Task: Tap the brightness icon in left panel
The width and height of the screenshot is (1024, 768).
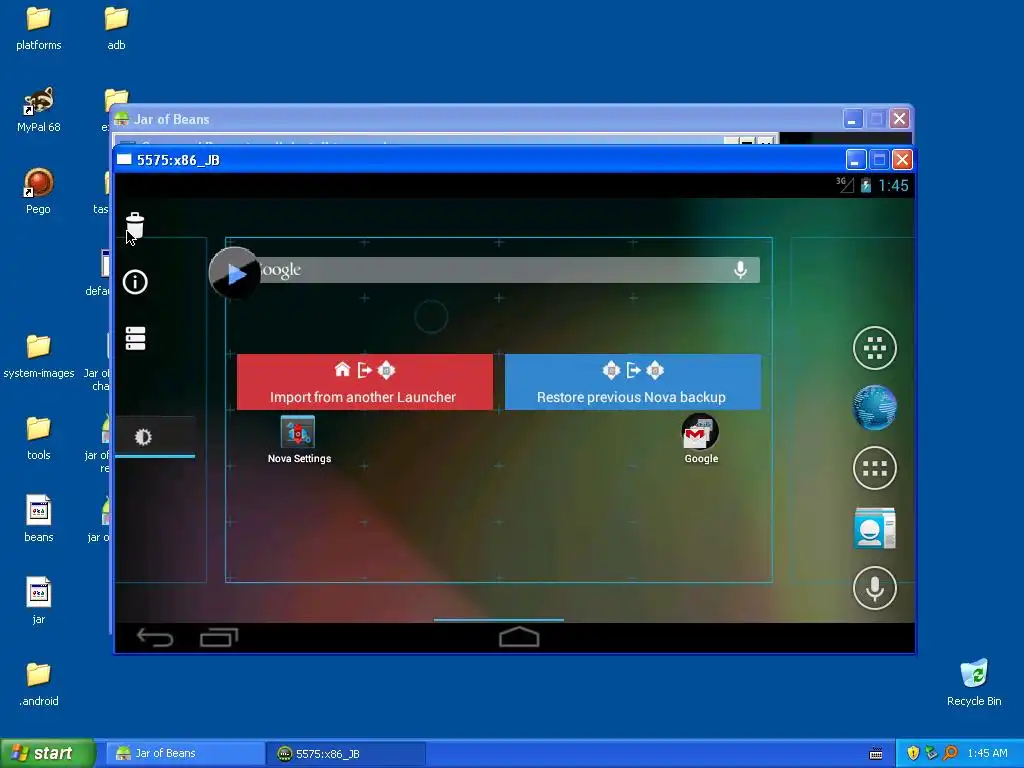Action: [x=143, y=437]
